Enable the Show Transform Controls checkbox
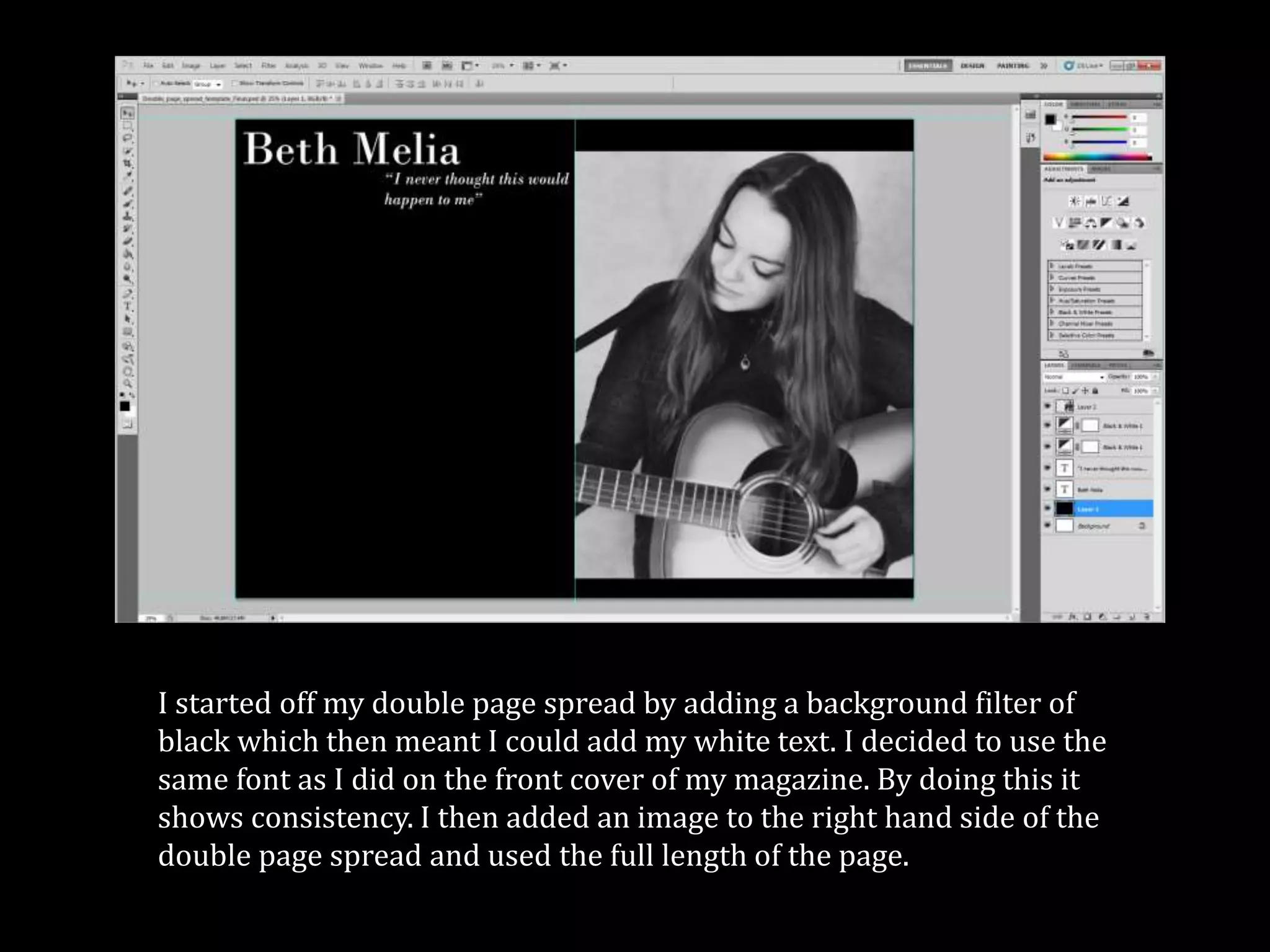This screenshot has width=1270, height=952. 235,83
